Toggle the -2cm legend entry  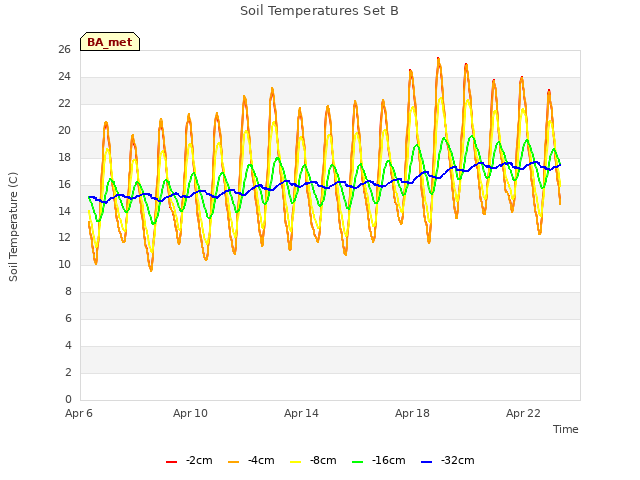pyautogui.click(x=189, y=460)
